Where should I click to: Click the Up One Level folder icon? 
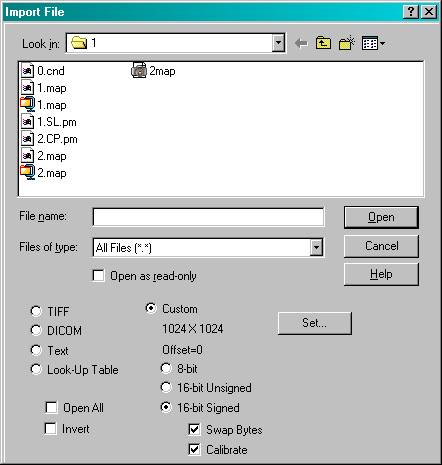click(323, 43)
